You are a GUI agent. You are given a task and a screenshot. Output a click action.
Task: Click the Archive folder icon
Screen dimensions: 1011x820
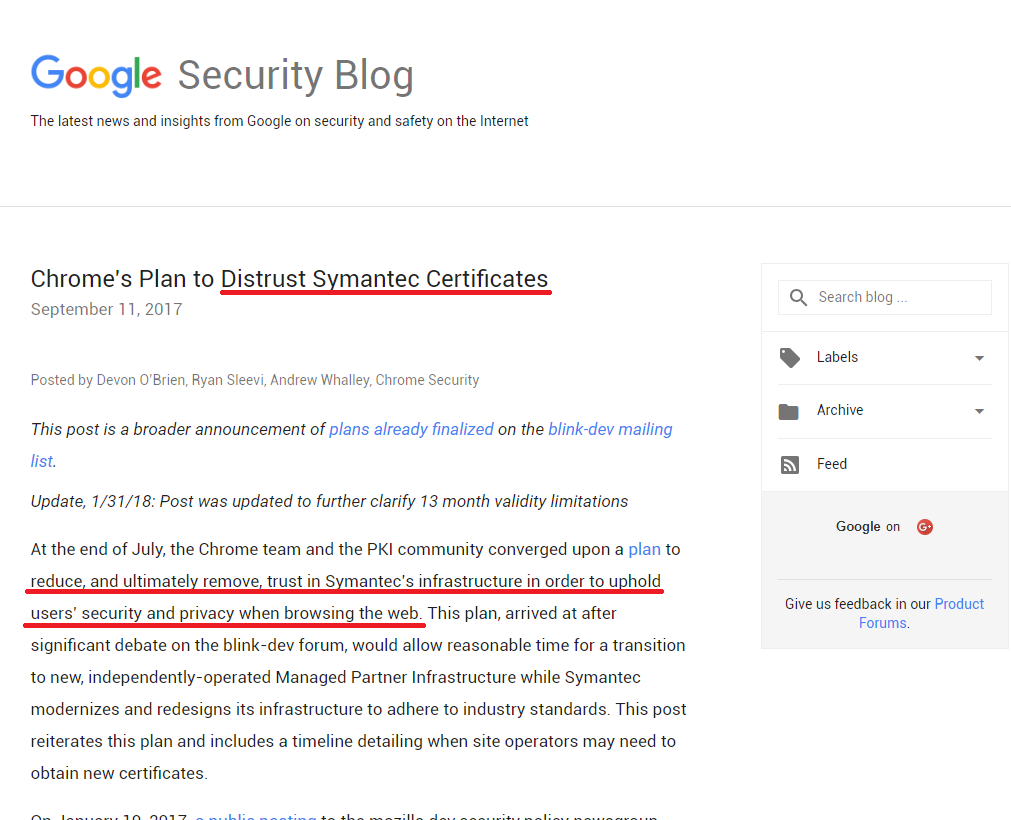[789, 411]
